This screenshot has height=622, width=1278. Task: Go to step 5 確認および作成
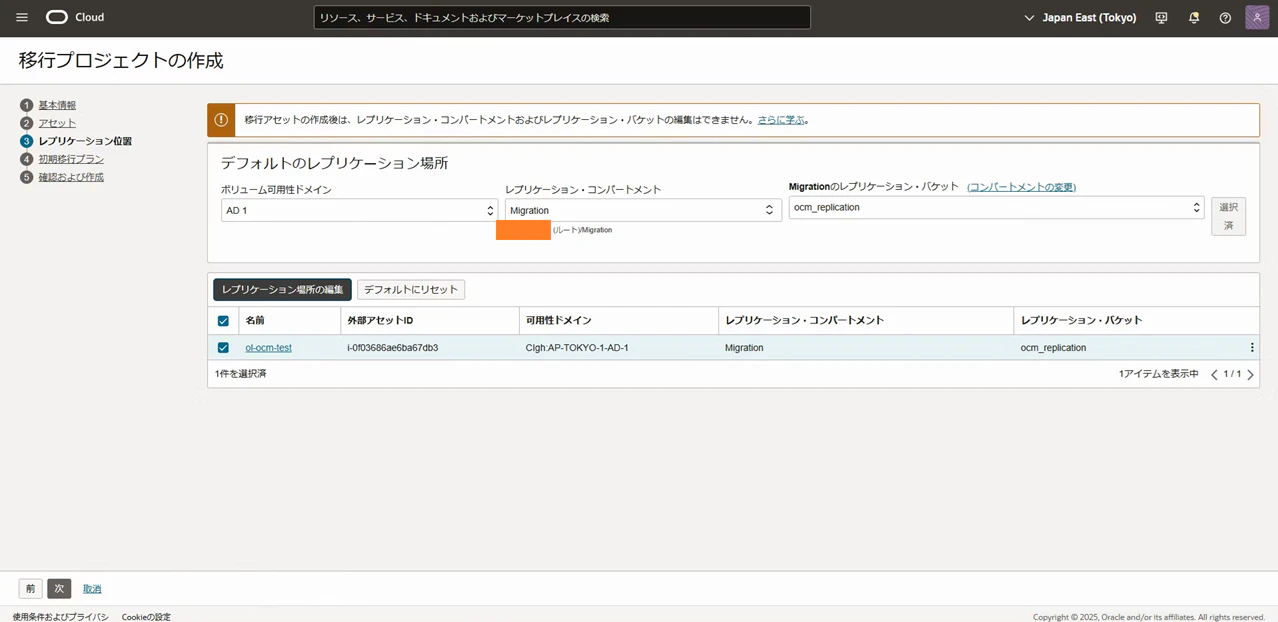pyautogui.click(x=71, y=177)
